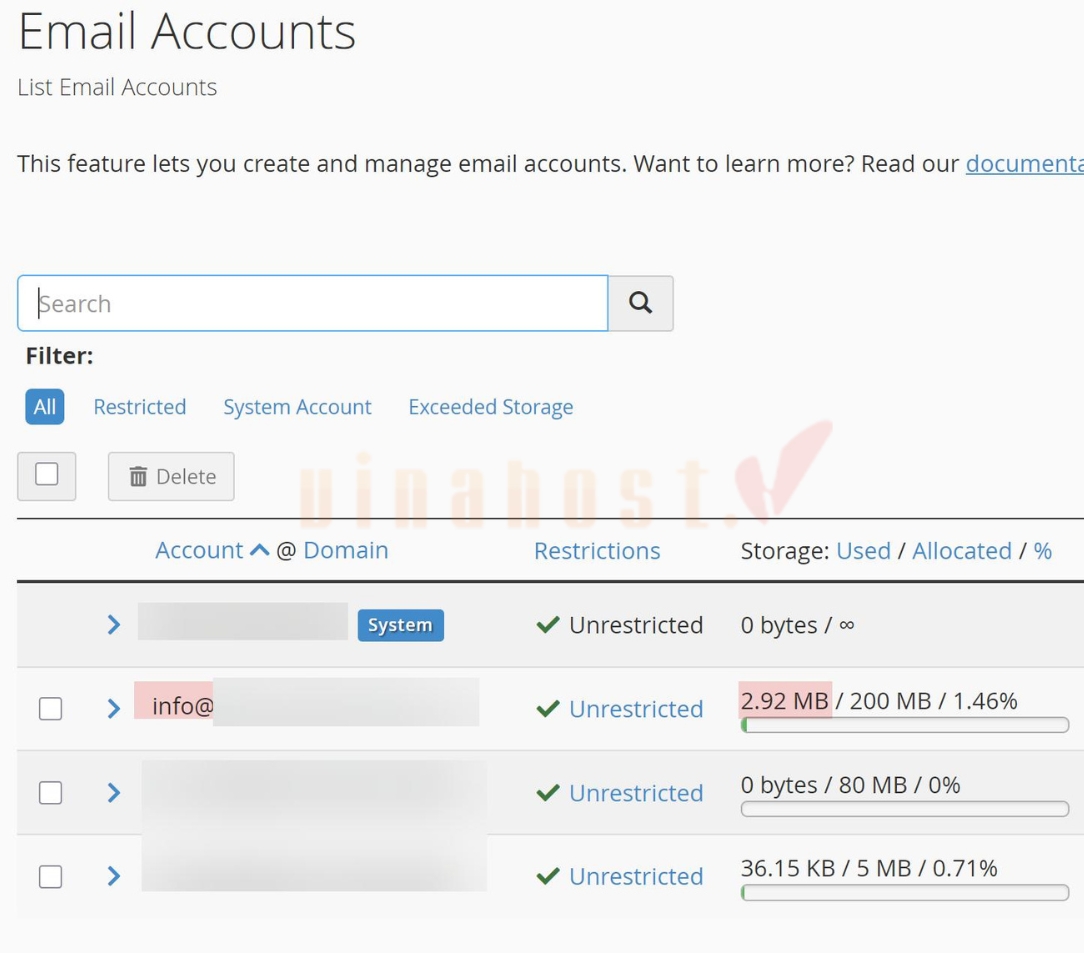Select the All filter
This screenshot has width=1084, height=953.
pyautogui.click(x=45, y=406)
